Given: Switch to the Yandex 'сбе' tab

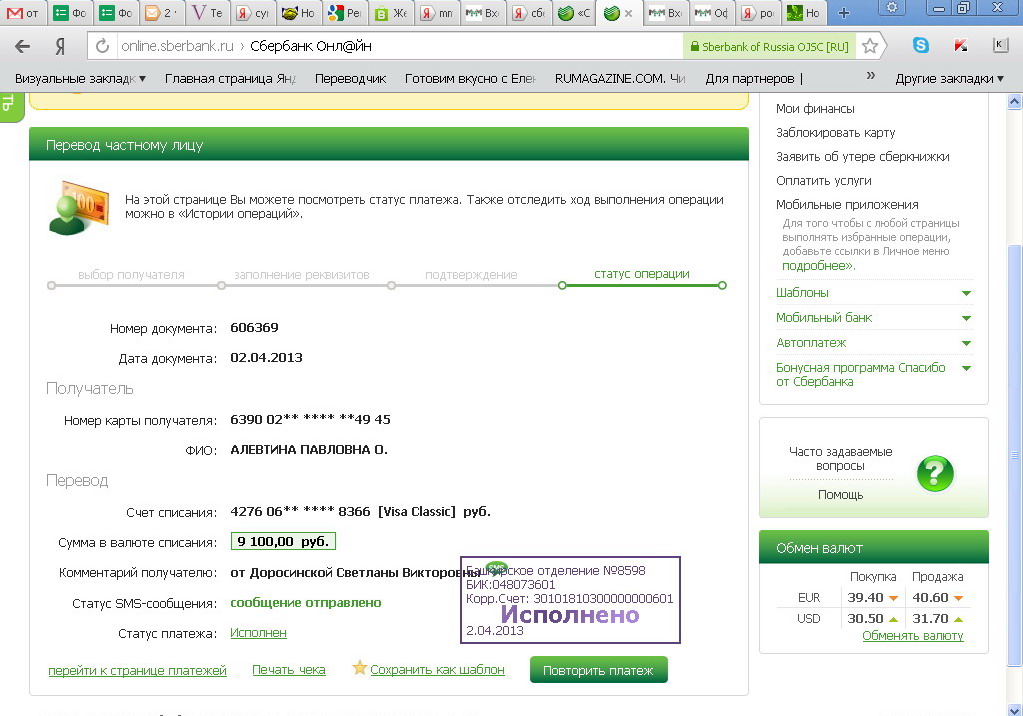Looking at the screenshot, I should [528, 13].
